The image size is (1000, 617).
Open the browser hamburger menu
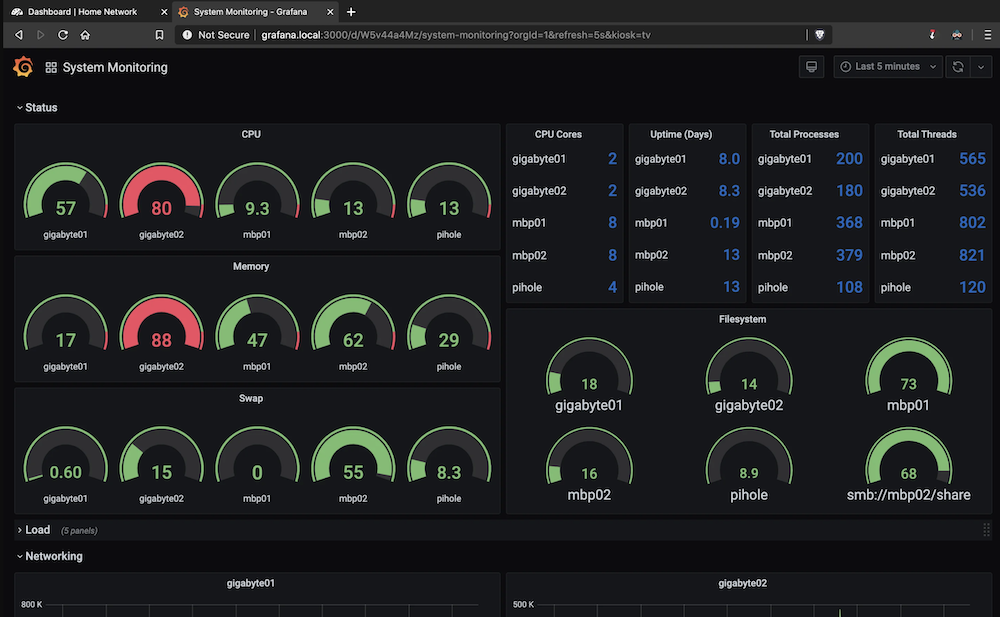point(987,34)
